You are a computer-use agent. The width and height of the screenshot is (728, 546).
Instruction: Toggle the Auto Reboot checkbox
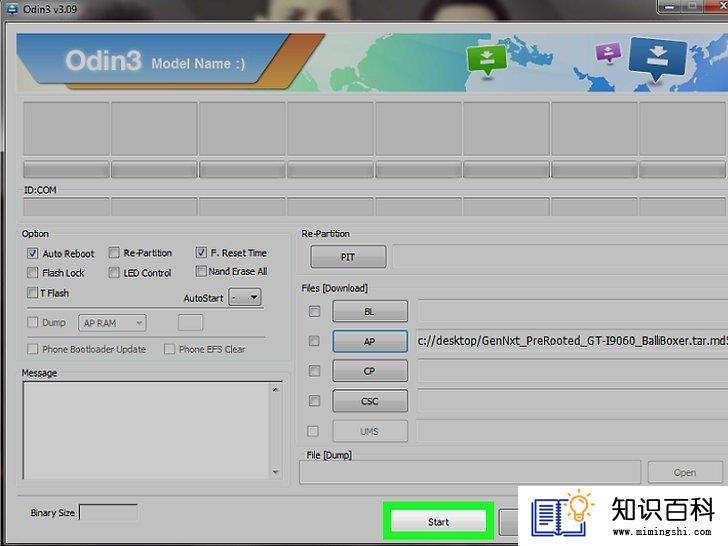point(32,254)
